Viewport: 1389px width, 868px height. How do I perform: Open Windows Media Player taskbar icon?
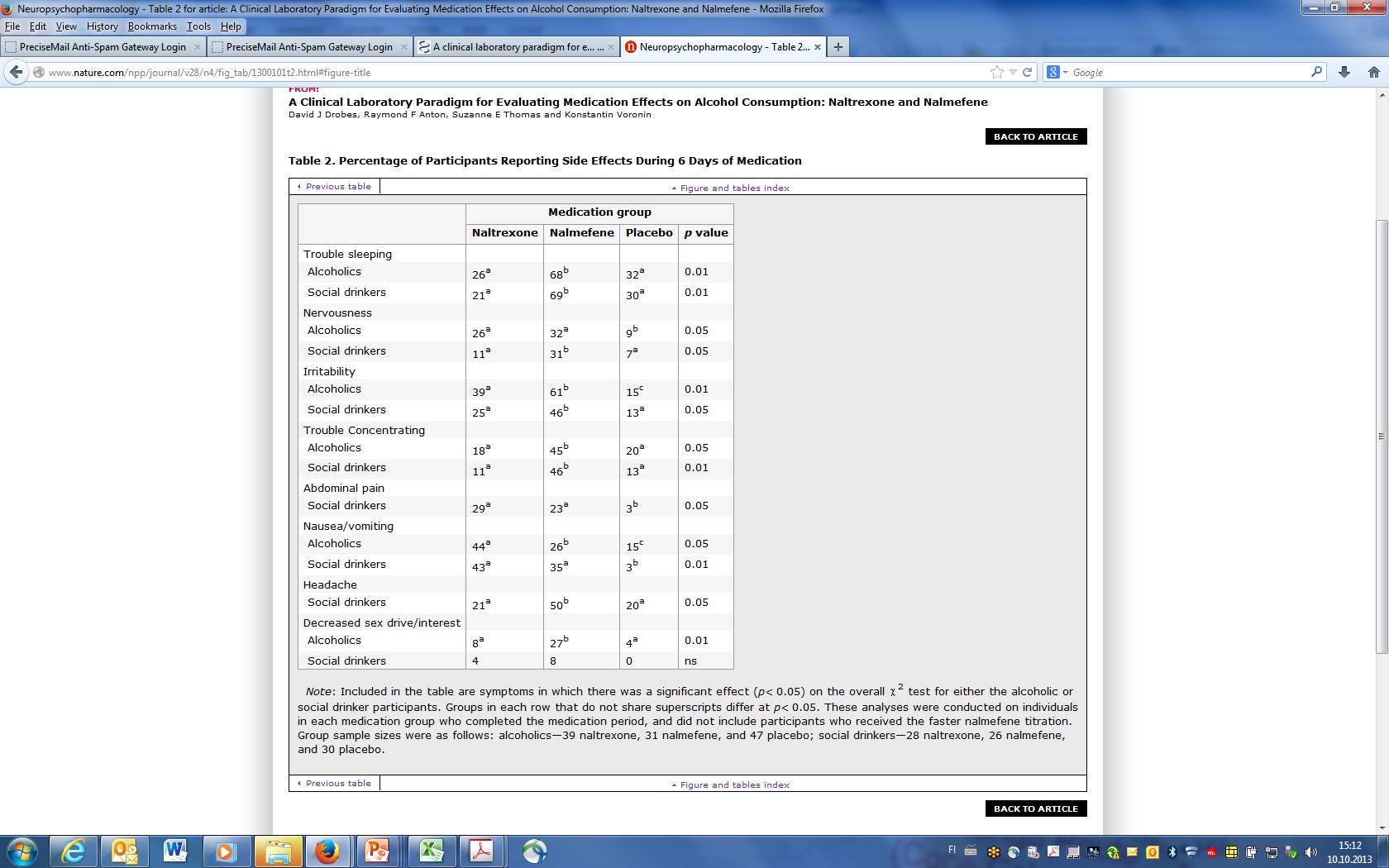226,851
